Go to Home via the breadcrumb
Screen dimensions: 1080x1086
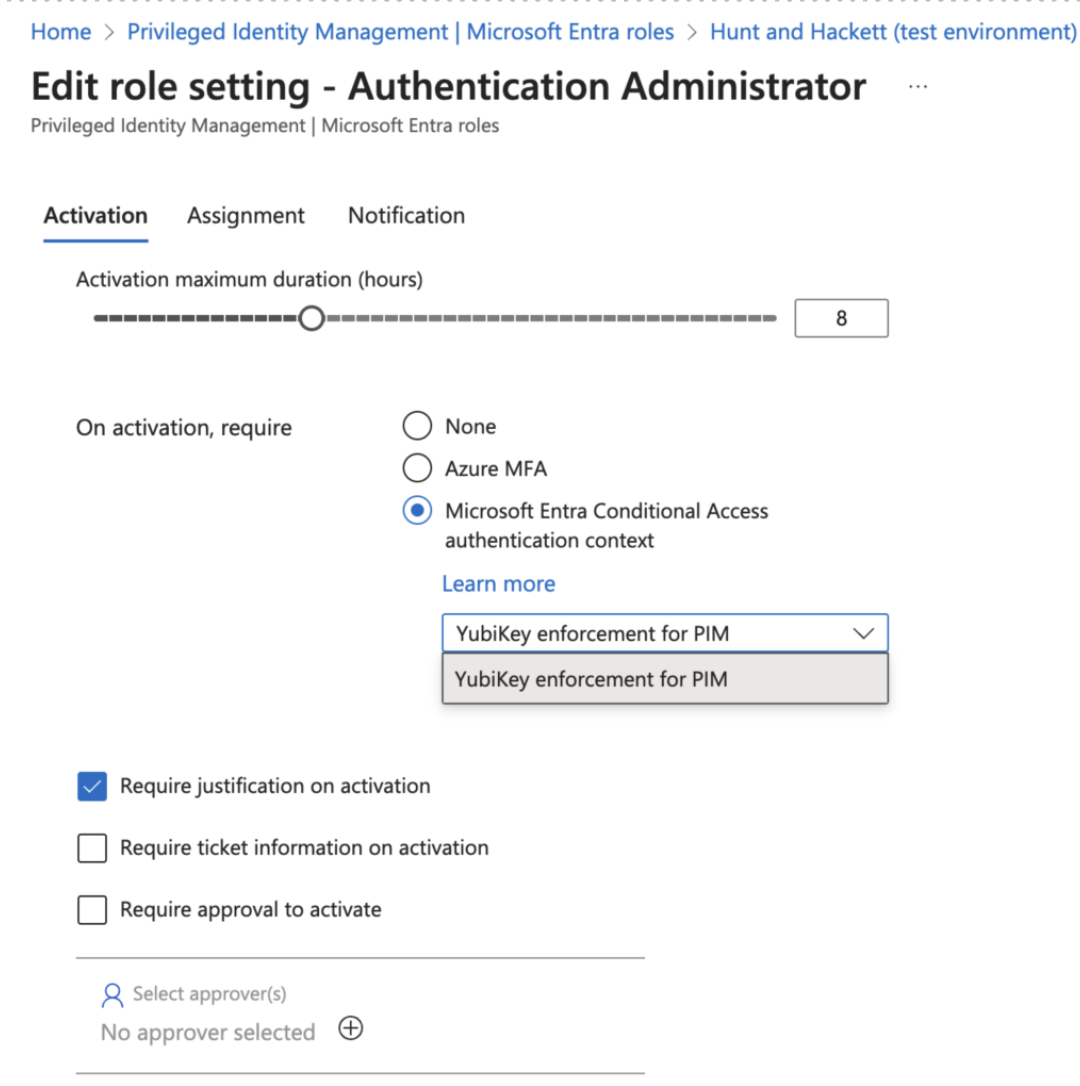pos(60,31)
